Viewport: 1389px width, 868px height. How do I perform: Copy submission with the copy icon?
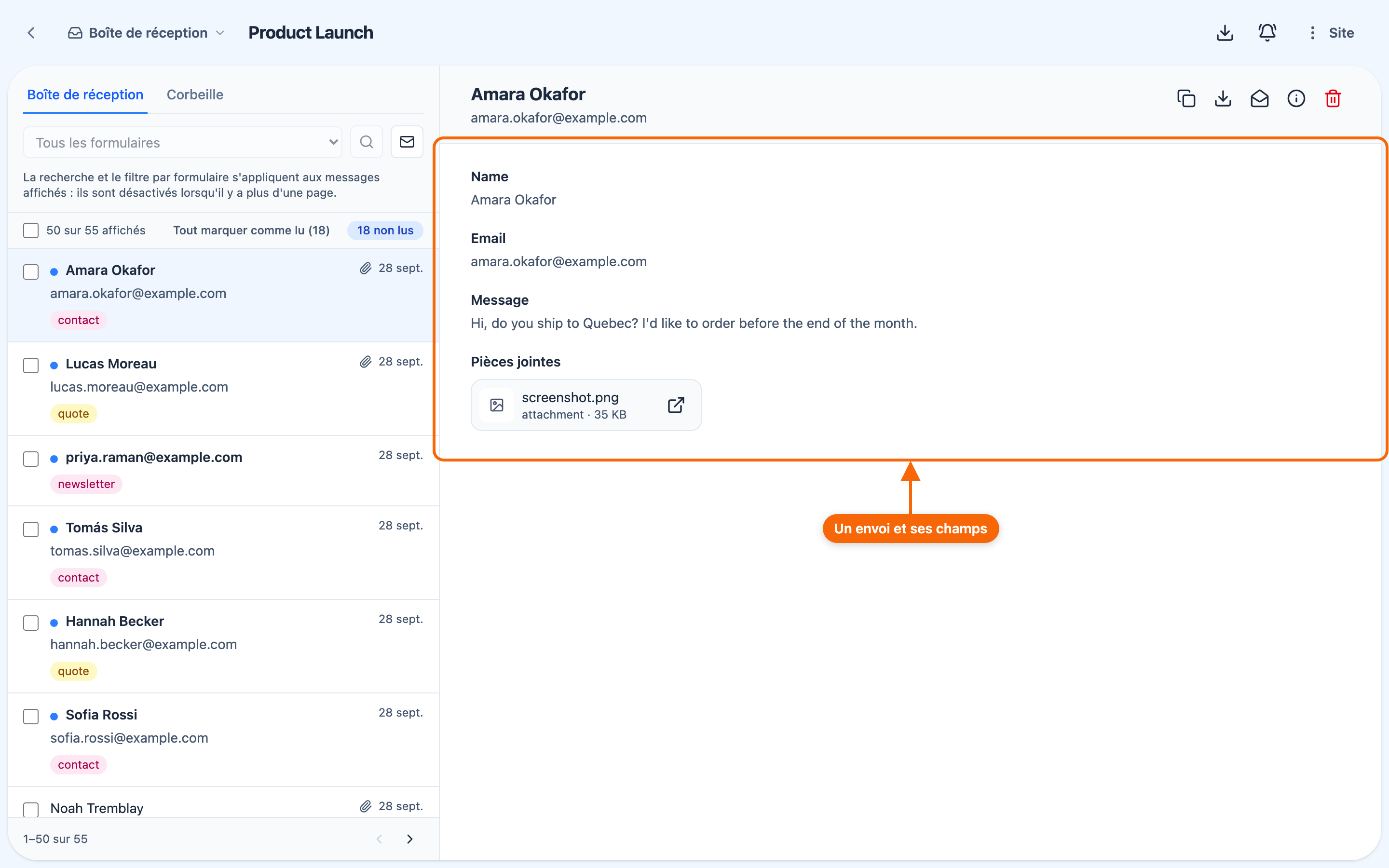click(x=1186, y=99)
